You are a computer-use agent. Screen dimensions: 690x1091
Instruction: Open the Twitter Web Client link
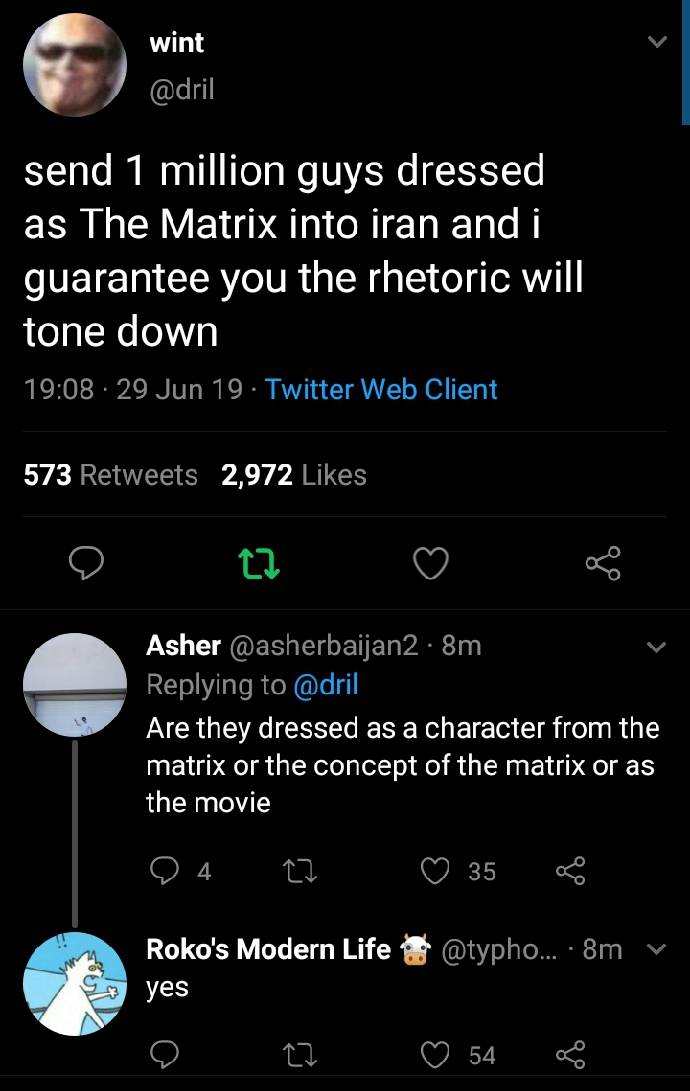(x=381, y=388)
